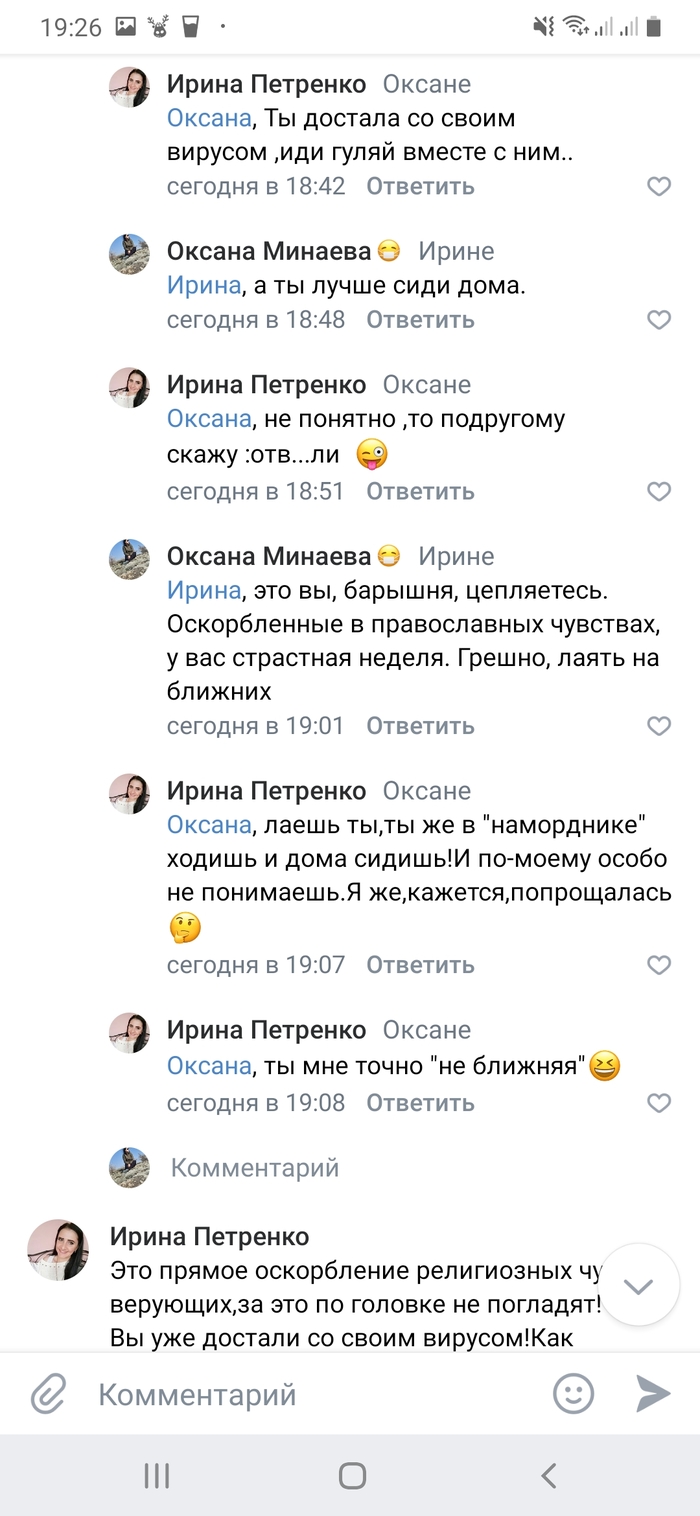The image size is (700, 1516).
Task: Tap the Android home navigation button
Action: click(x=352, y=1475)
